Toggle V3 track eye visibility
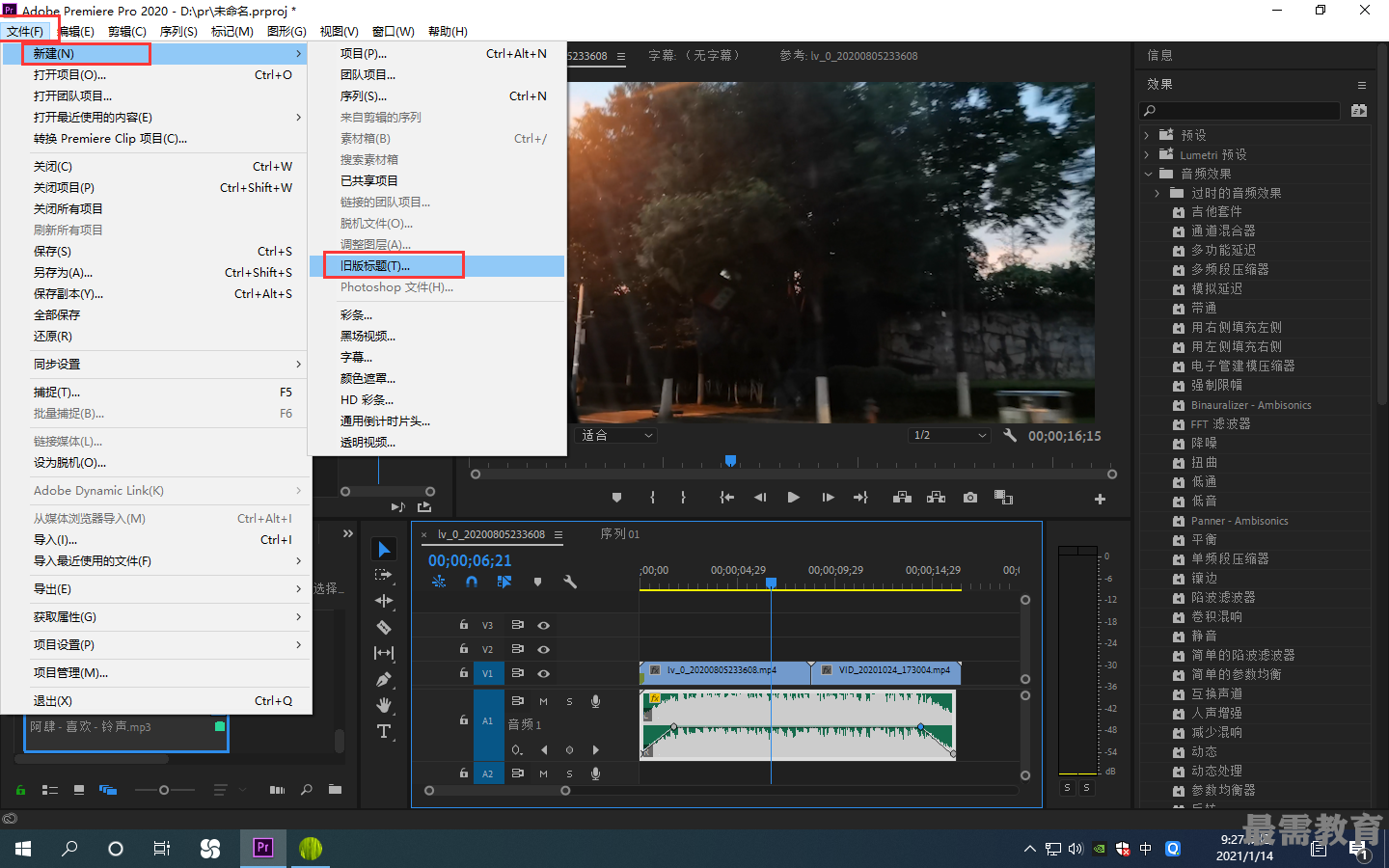1389x868 pixels. pyautogui.click(x=543, y=625)
